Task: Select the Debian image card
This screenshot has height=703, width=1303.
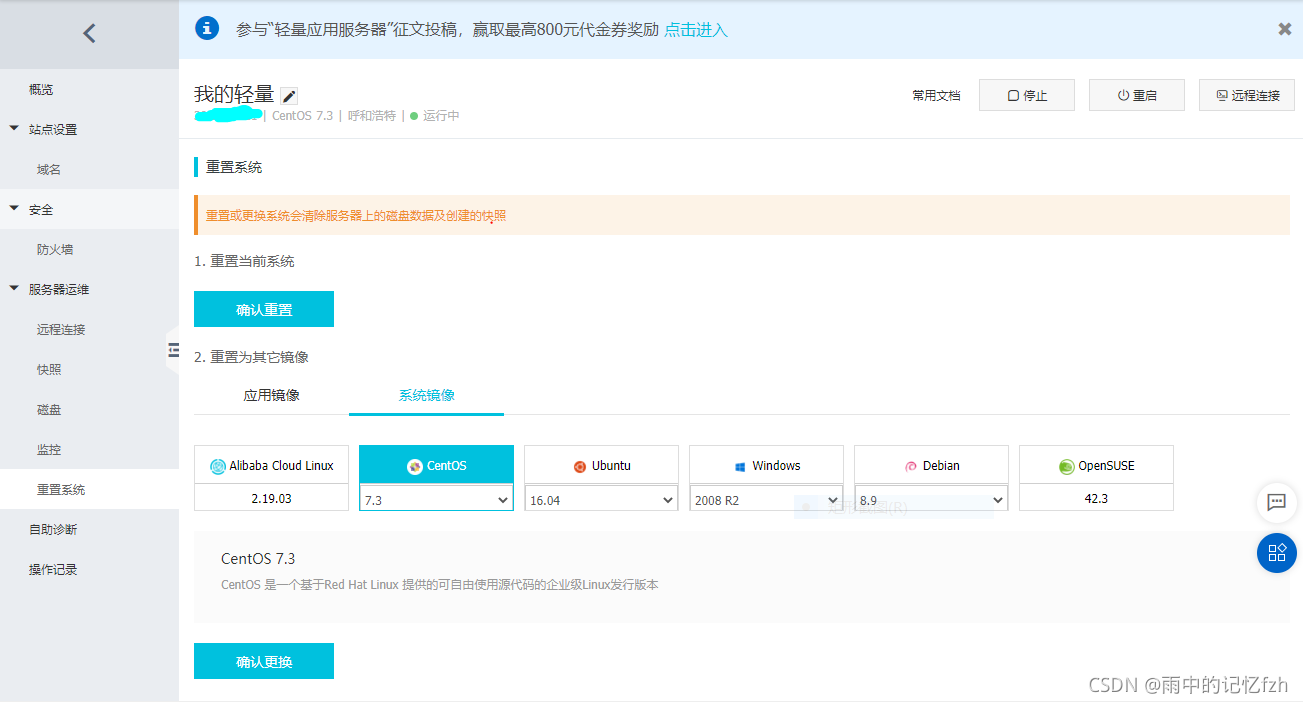Action: tap(931, 465)
